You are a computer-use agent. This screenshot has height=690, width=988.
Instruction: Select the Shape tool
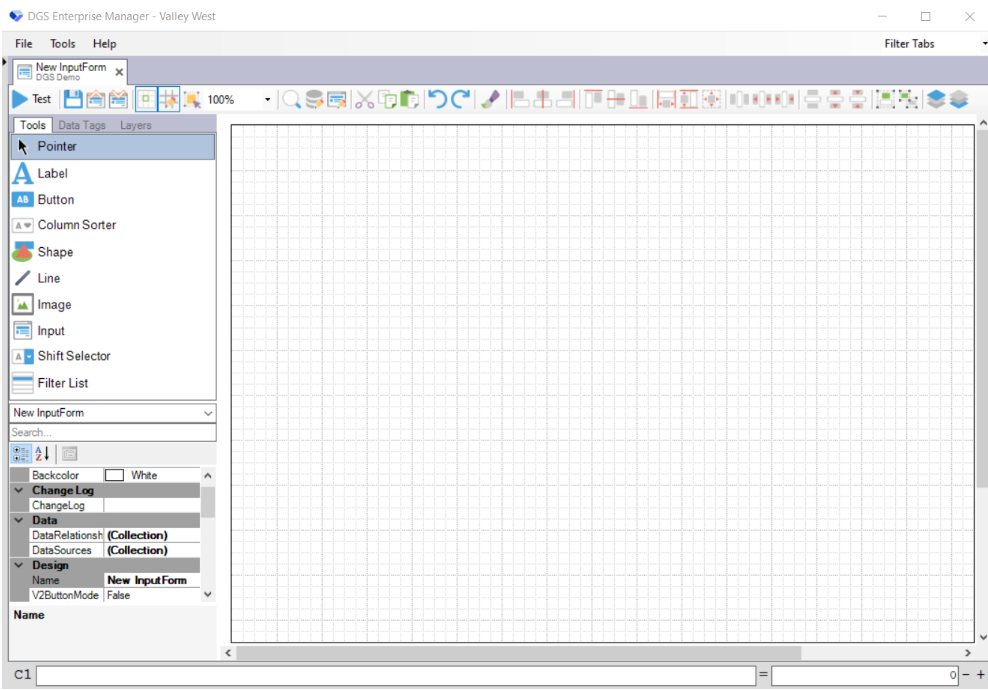click(55, 251)
